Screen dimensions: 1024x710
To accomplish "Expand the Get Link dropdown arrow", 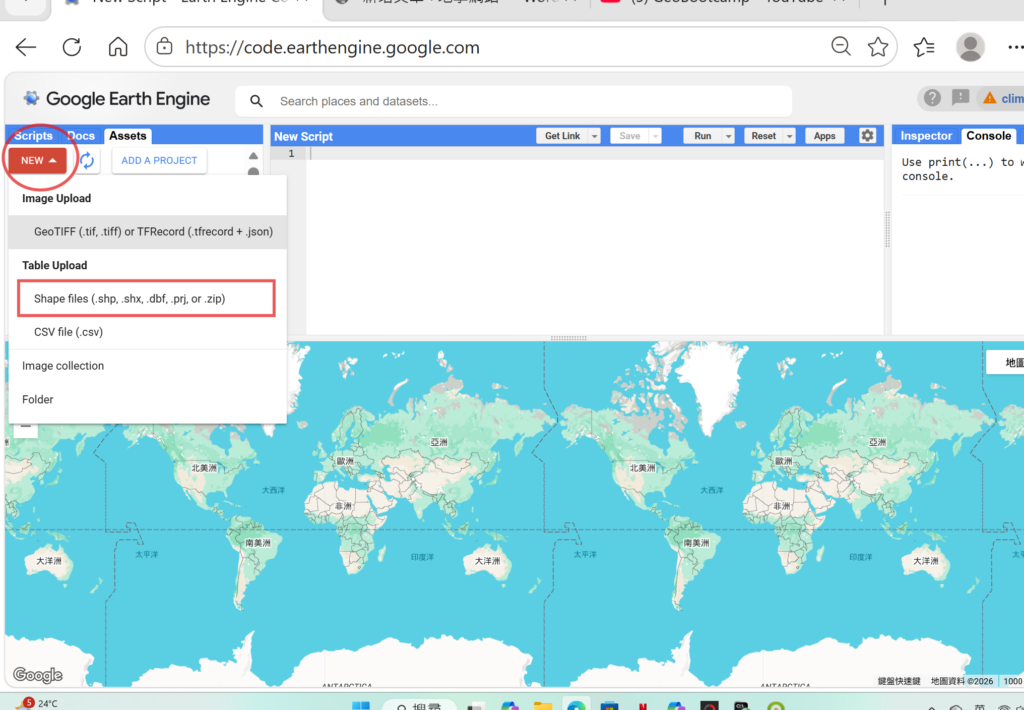I will (595, 136).
